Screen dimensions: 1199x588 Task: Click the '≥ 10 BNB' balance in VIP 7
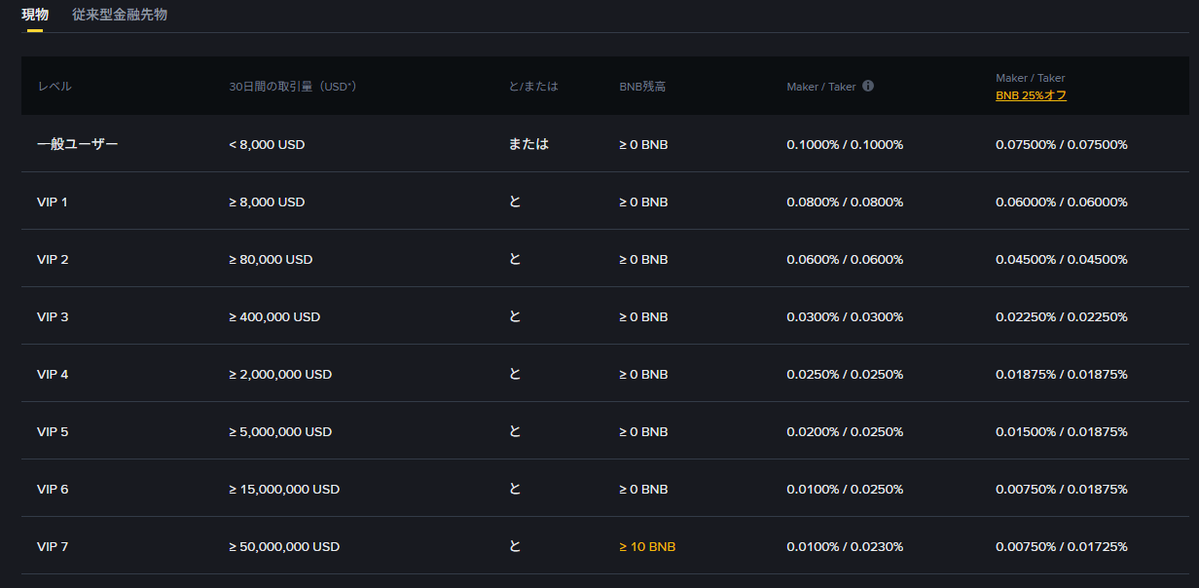[648, 547]
